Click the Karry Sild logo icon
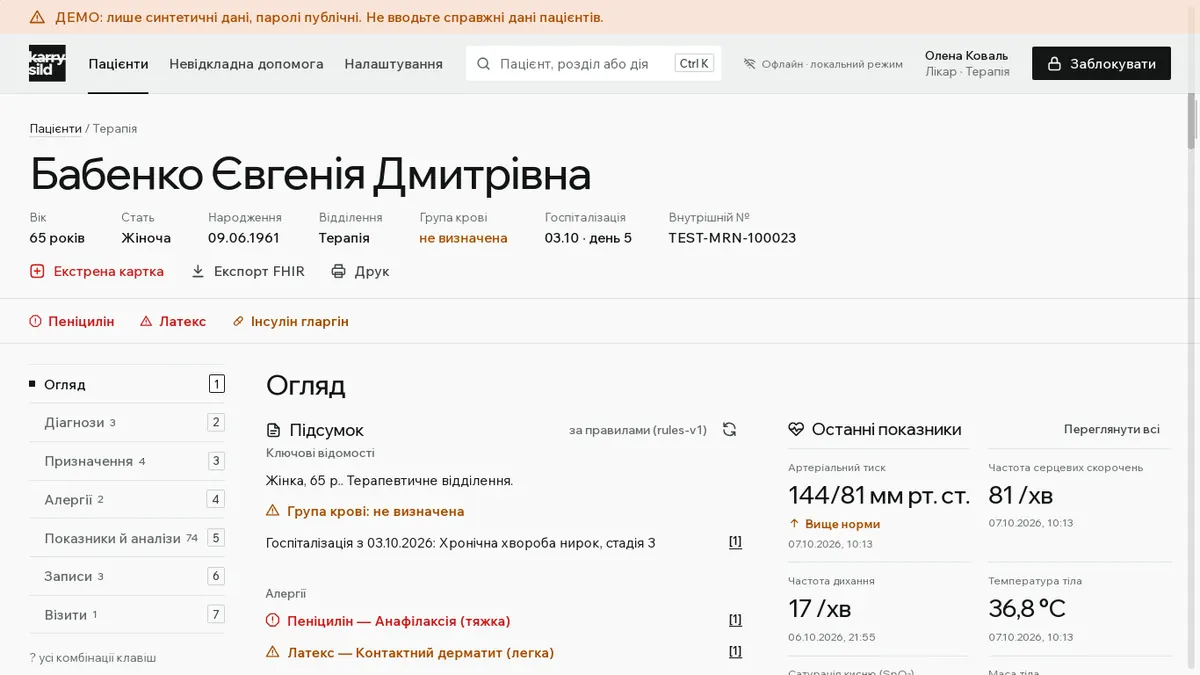The image size is (1200, 675). click(x=47, y=63)
